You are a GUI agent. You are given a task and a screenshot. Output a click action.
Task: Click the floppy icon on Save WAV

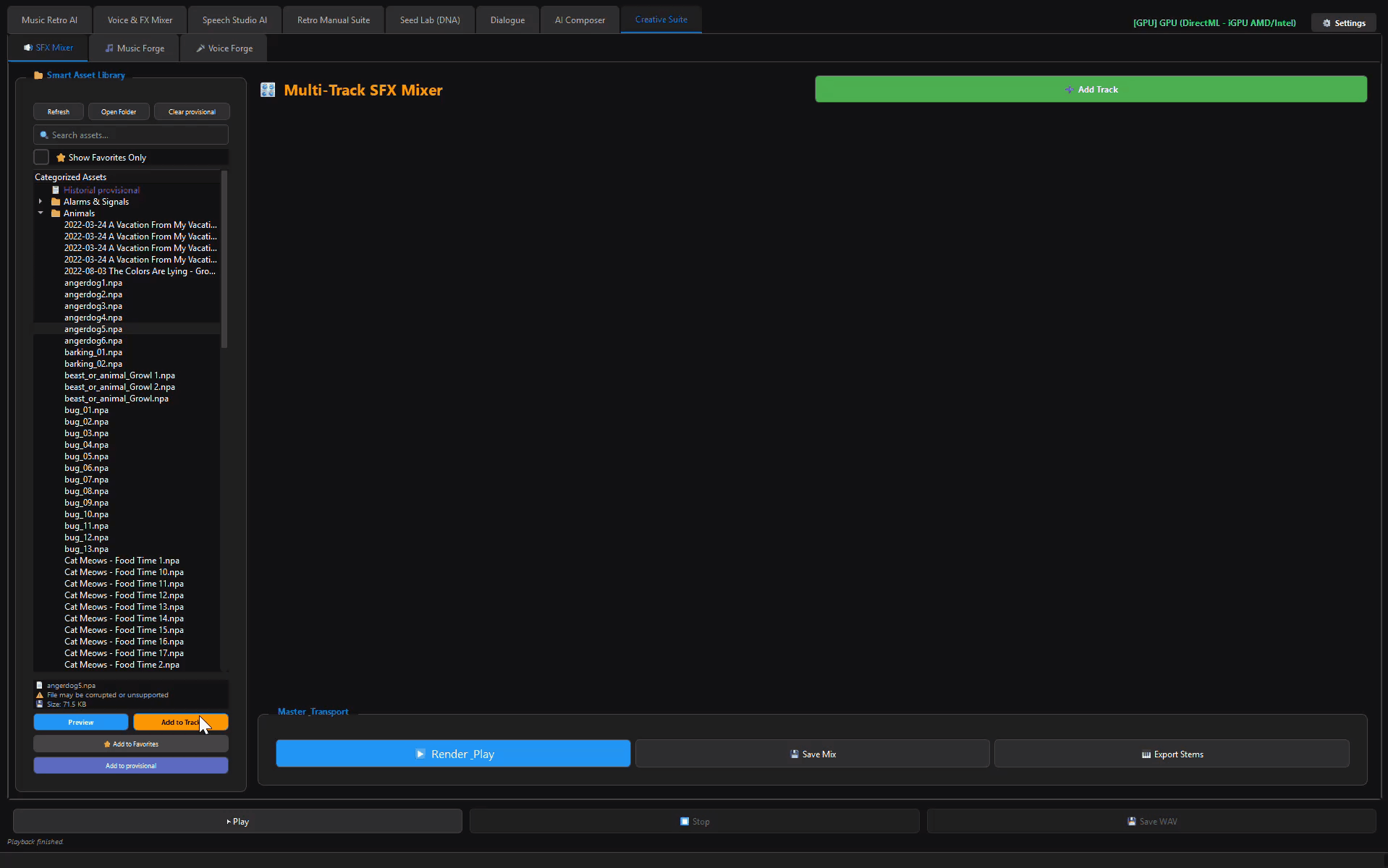coord(1132,822)
